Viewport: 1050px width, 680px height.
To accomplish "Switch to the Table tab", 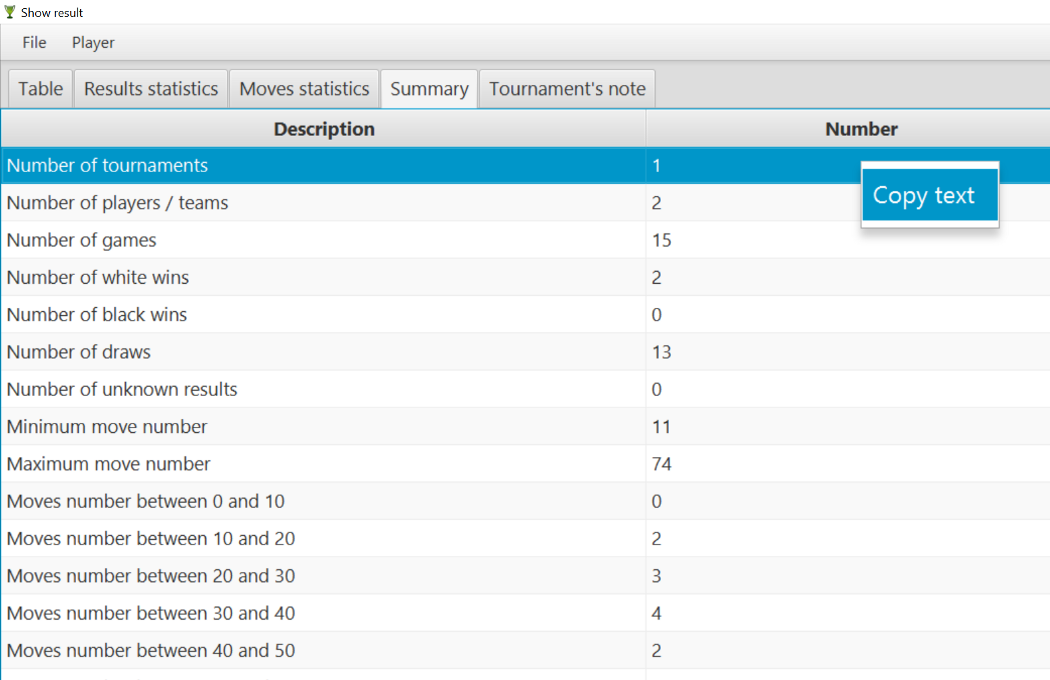I will pyautogui.click(x=41, y=89).
